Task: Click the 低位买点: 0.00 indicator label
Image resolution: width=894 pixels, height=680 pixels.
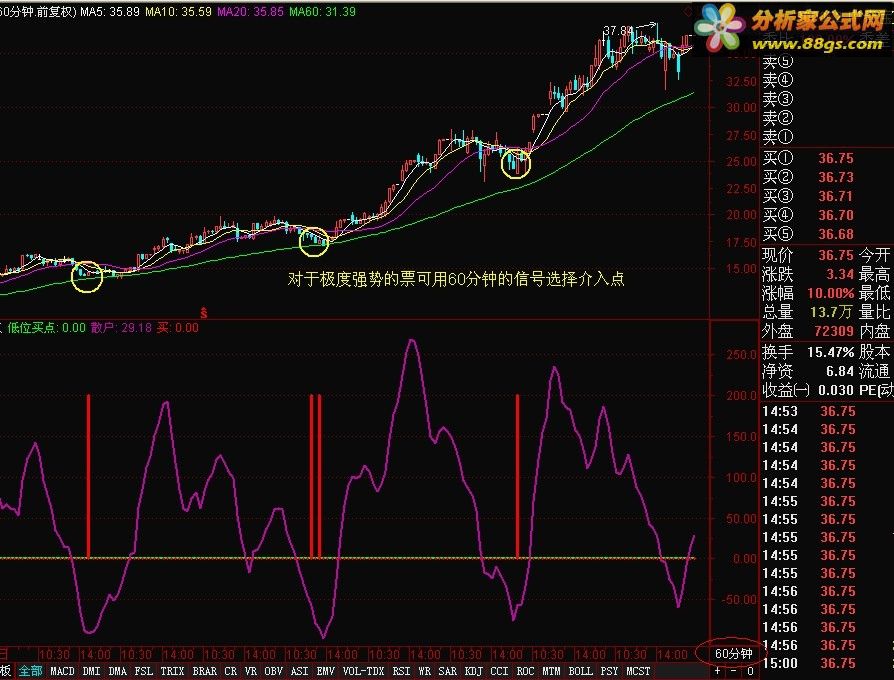Action: tap(46, 328)
